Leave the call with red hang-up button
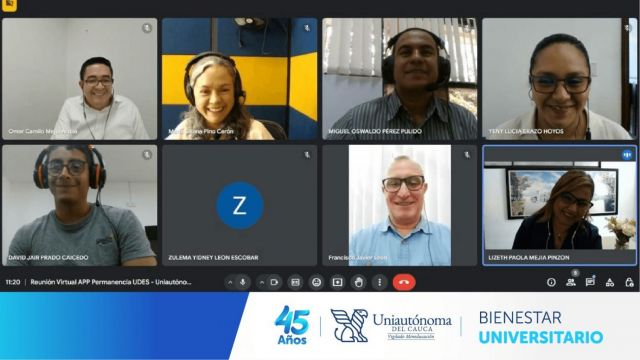640x360 pixels. pyautogui.click(x=404, y=282)
